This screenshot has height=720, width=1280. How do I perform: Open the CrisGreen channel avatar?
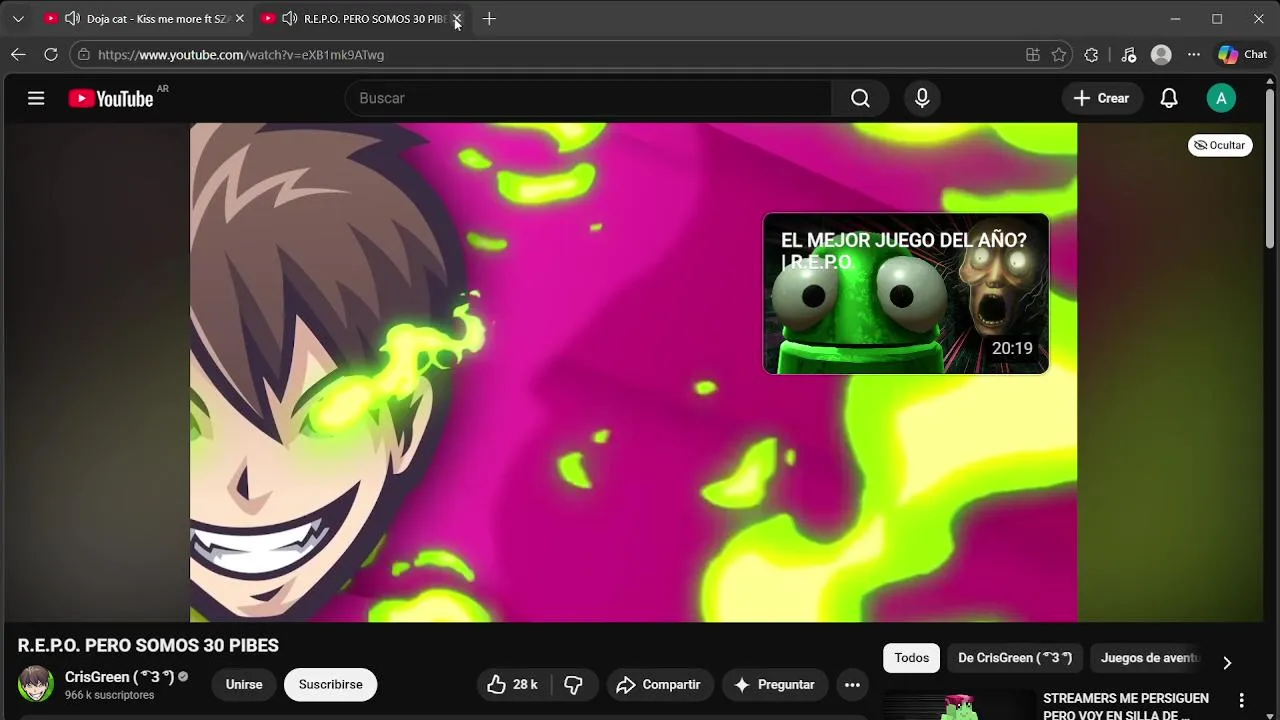coord(36,684)
